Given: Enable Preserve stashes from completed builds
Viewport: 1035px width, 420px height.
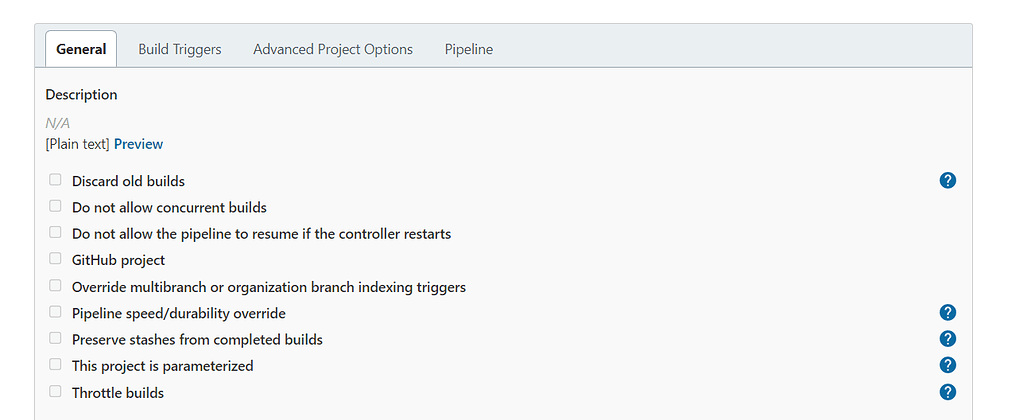Looking at the screenshot, I should tap(55, 339).
